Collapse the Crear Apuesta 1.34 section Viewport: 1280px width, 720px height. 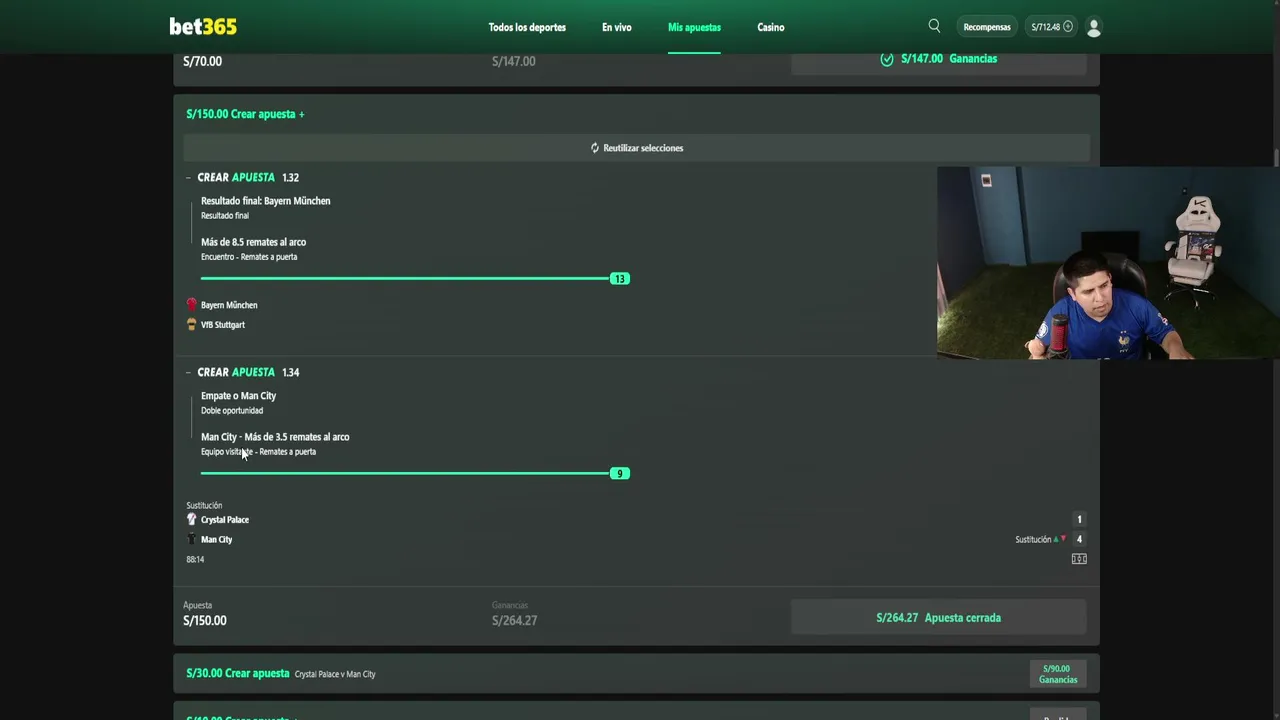(188, 372)
